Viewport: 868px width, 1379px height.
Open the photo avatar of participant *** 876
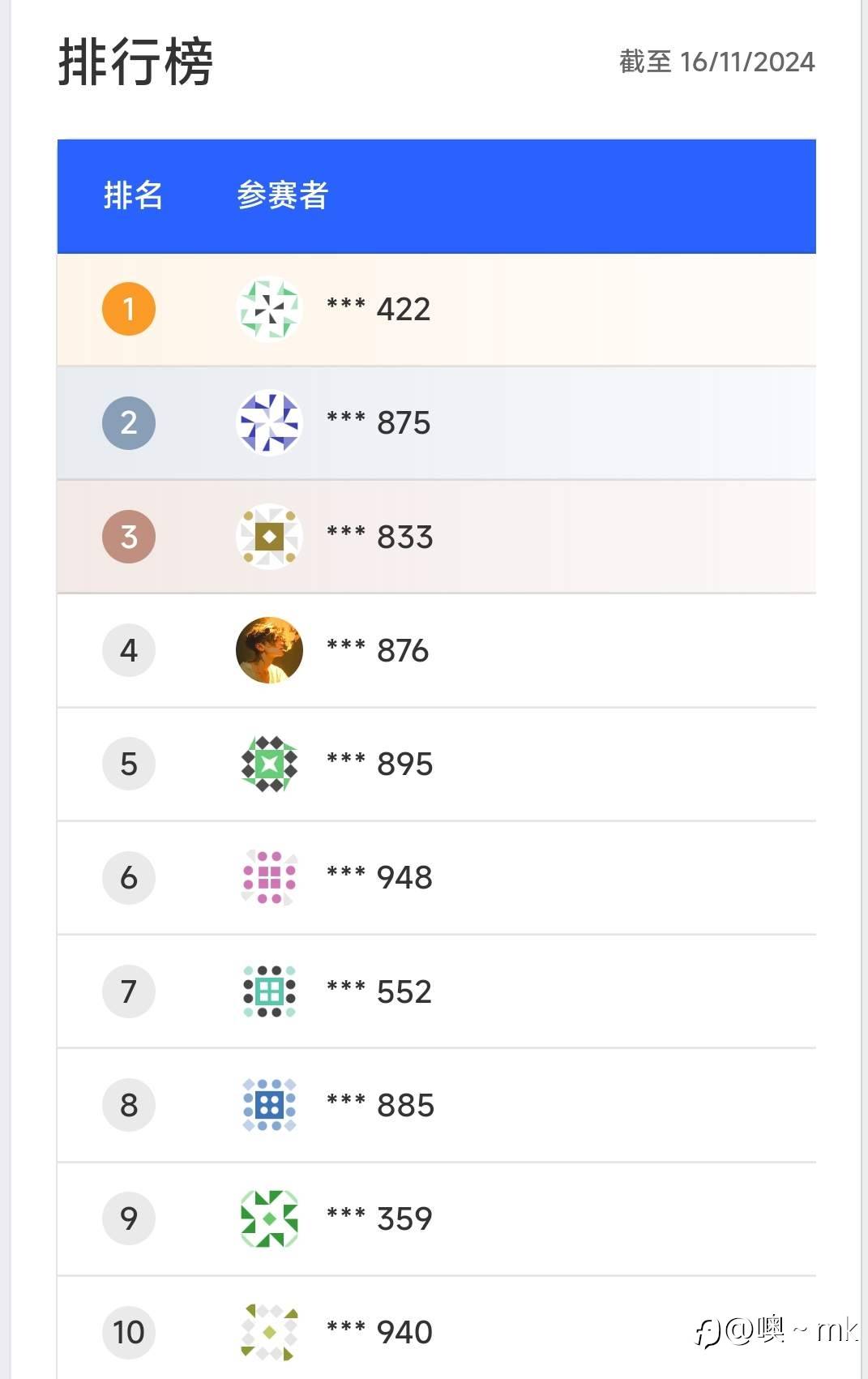coord(269,650)
